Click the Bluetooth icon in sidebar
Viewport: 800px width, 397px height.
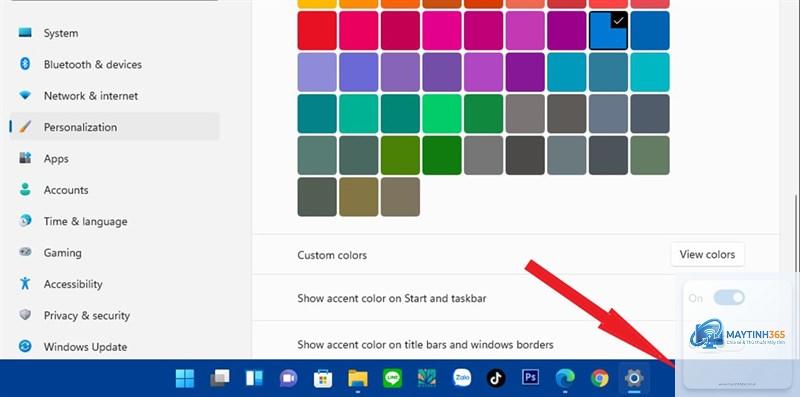point(25,64)
